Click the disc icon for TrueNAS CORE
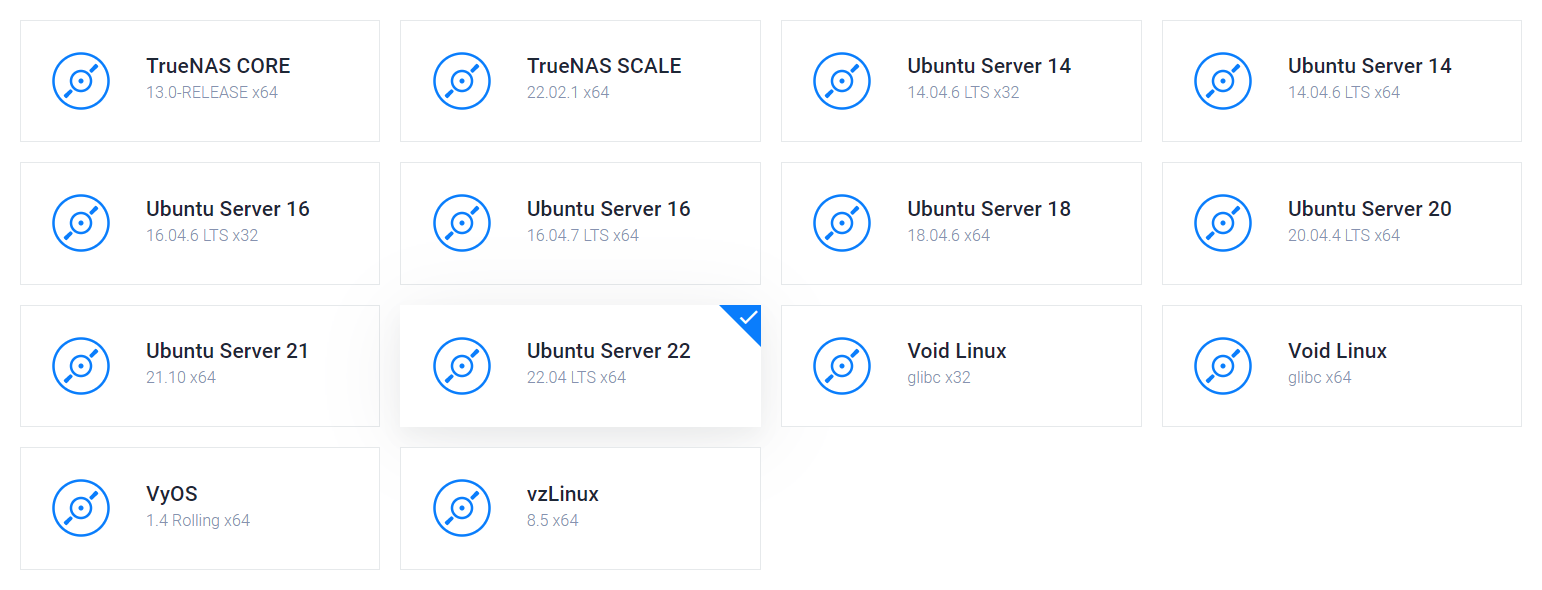The width and height of the screenshot is (1542, 590). [x=80, y=81]
